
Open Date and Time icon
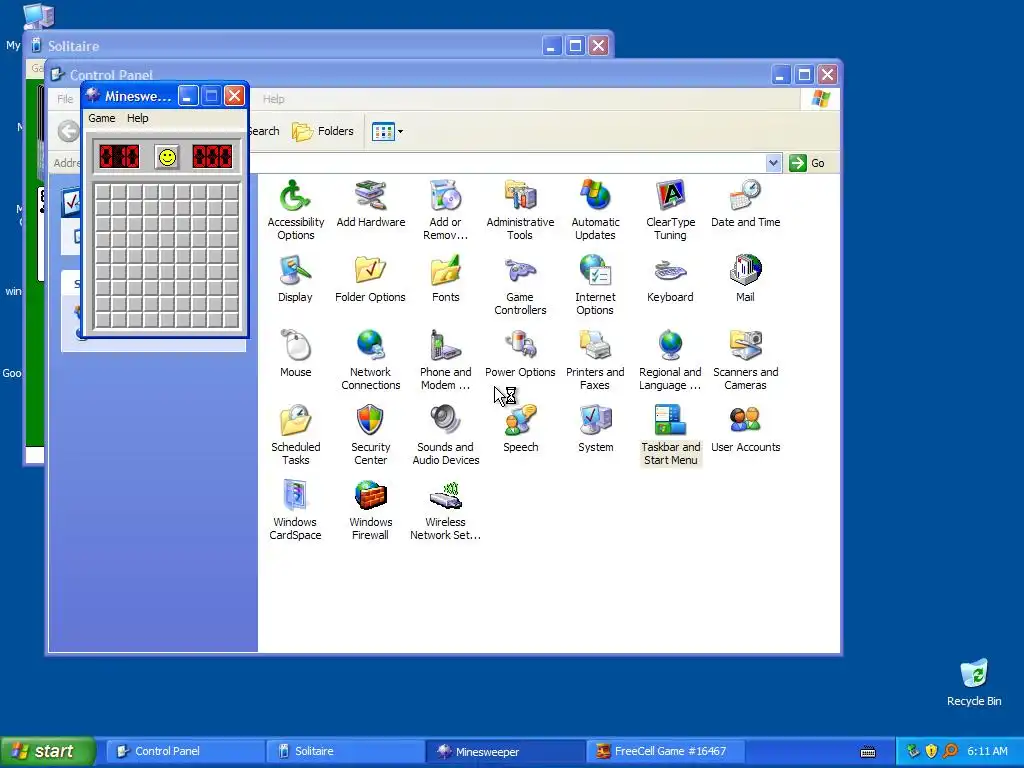[745, 196]
